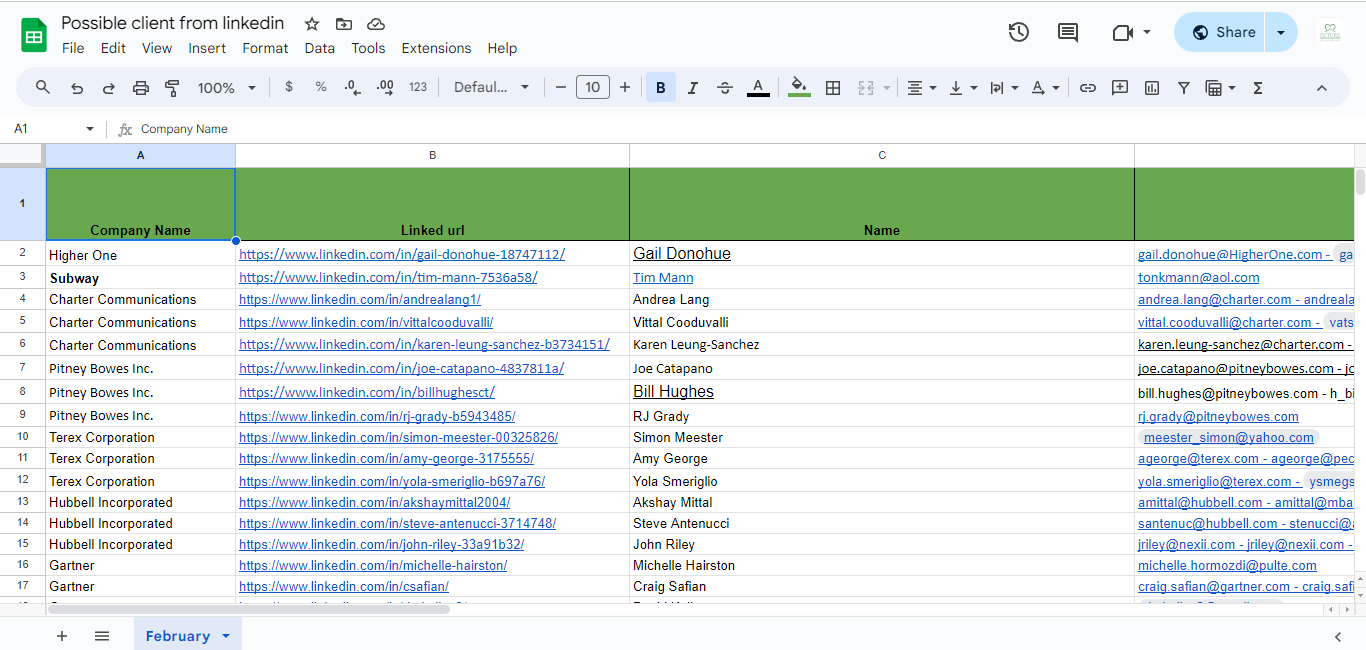
Task: Open borders options
Action: coord(833,88)
